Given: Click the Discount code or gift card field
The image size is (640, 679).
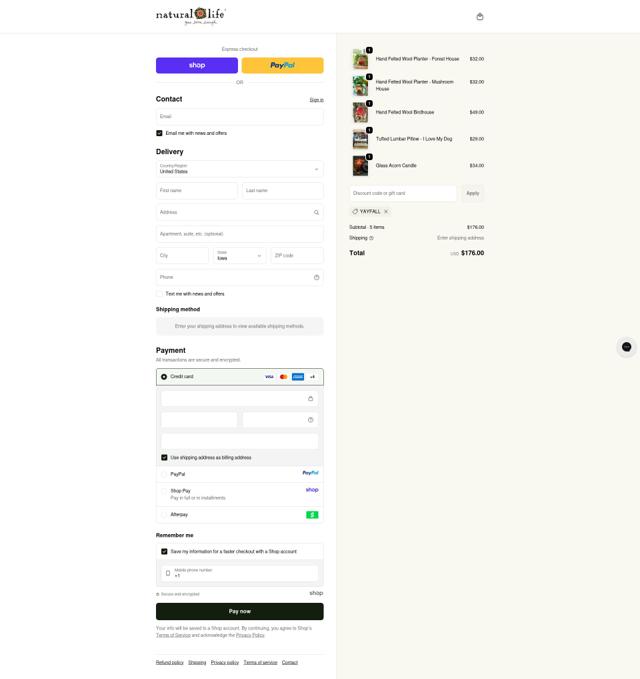Looking at the screenshot, I should [x=403, y=193].
